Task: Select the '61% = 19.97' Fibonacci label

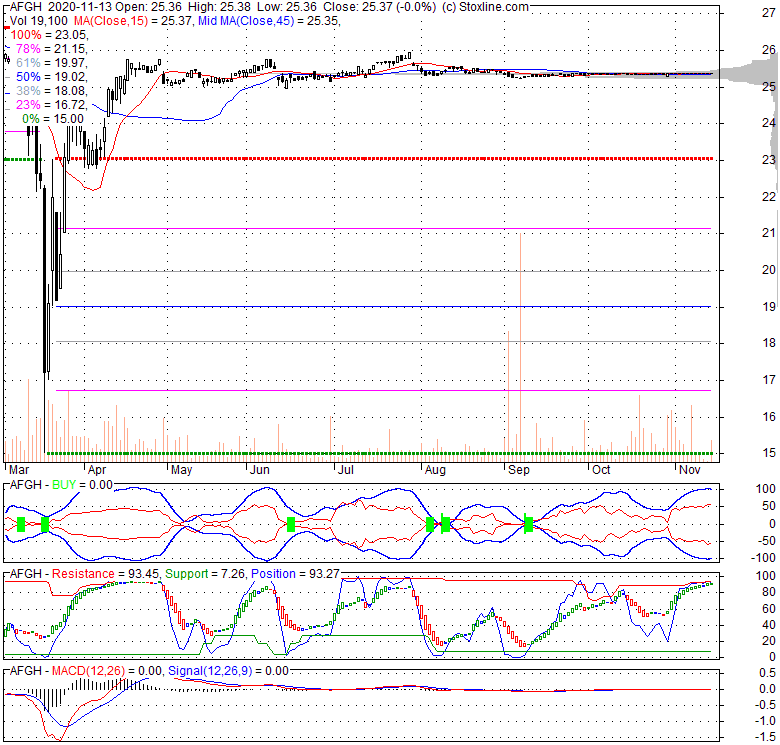Action: [51, 63]
